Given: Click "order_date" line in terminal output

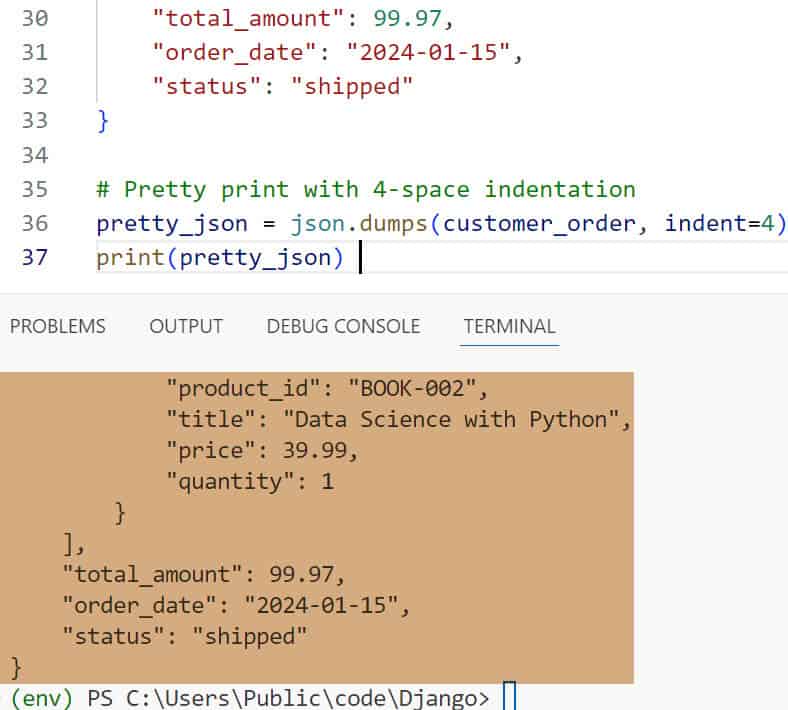Looking at the screenshot, I should tap(236, 605).
